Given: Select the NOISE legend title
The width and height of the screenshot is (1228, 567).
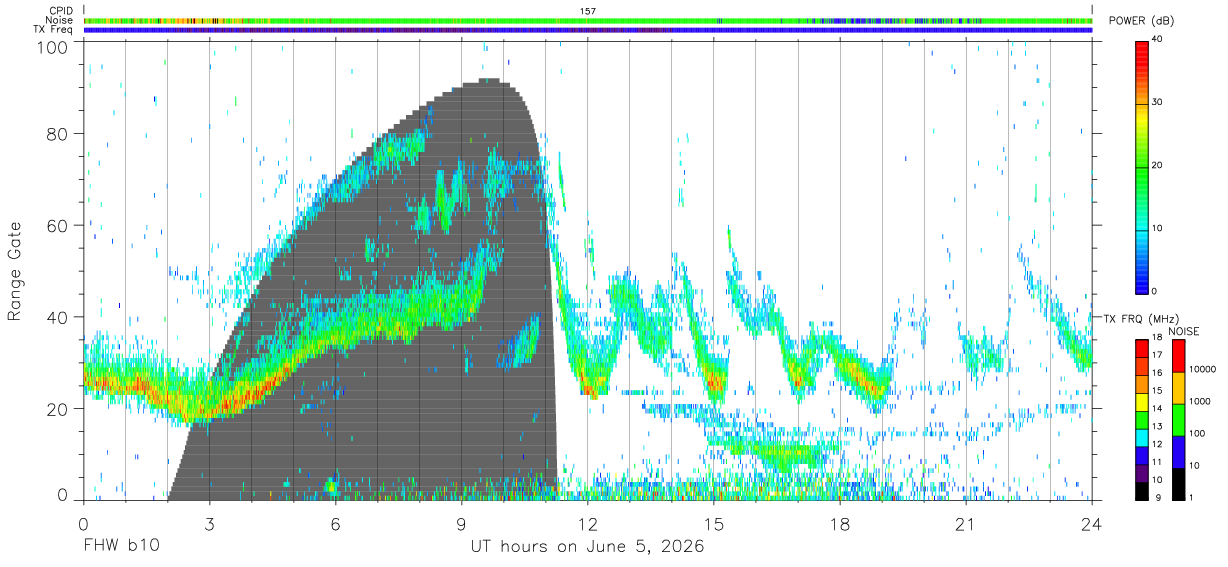Looking at the screenshot, I should (x=1184, y=330).
